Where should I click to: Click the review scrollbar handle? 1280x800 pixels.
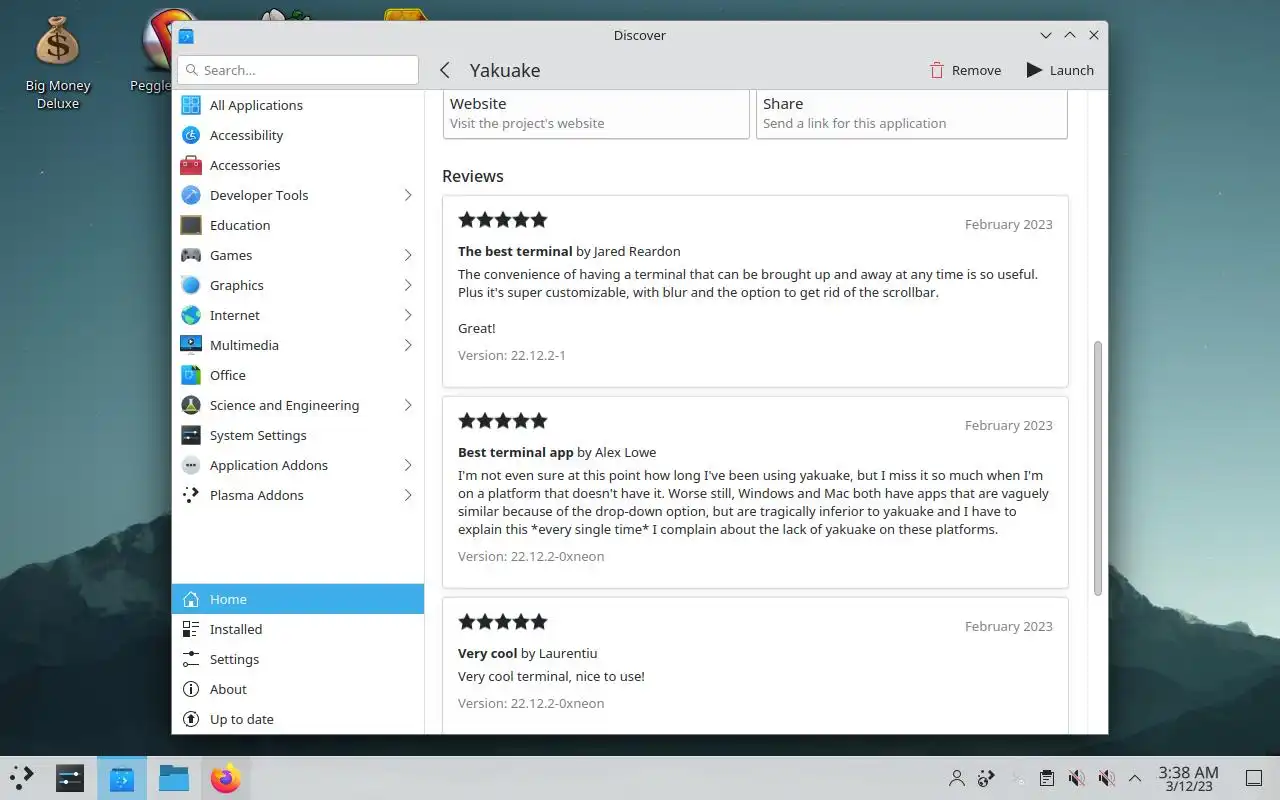click(x=1097, y=468)
